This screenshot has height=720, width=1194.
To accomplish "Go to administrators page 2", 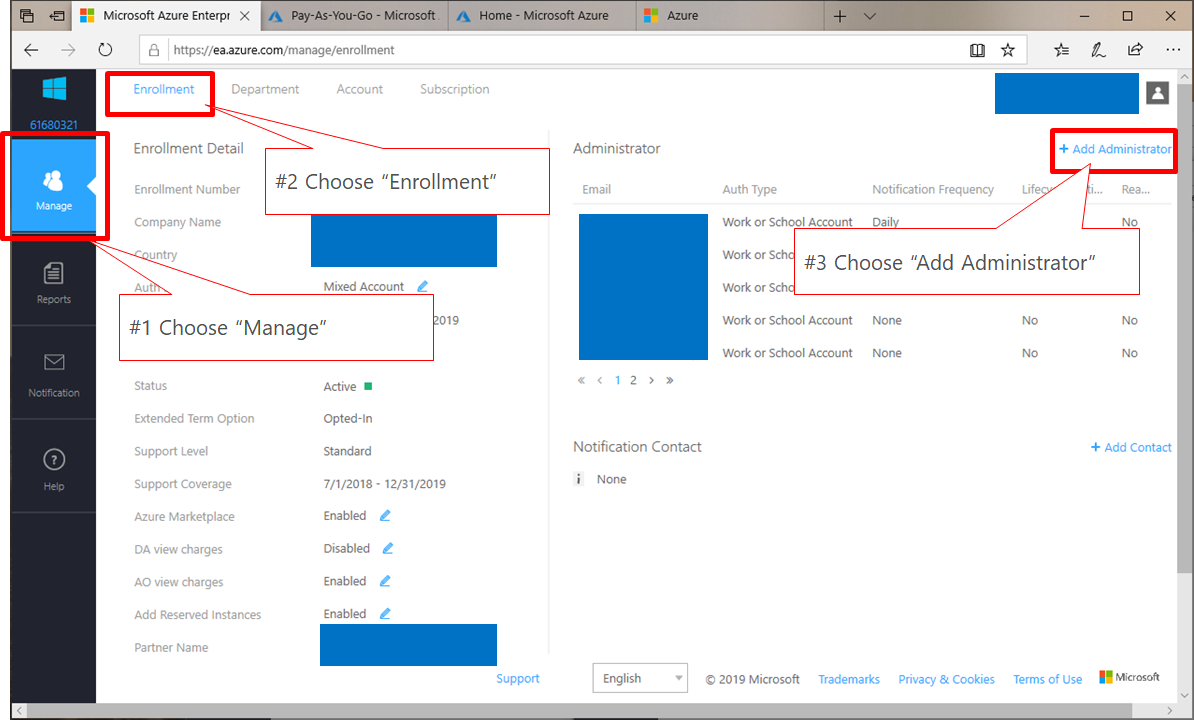I will [633, 381].
